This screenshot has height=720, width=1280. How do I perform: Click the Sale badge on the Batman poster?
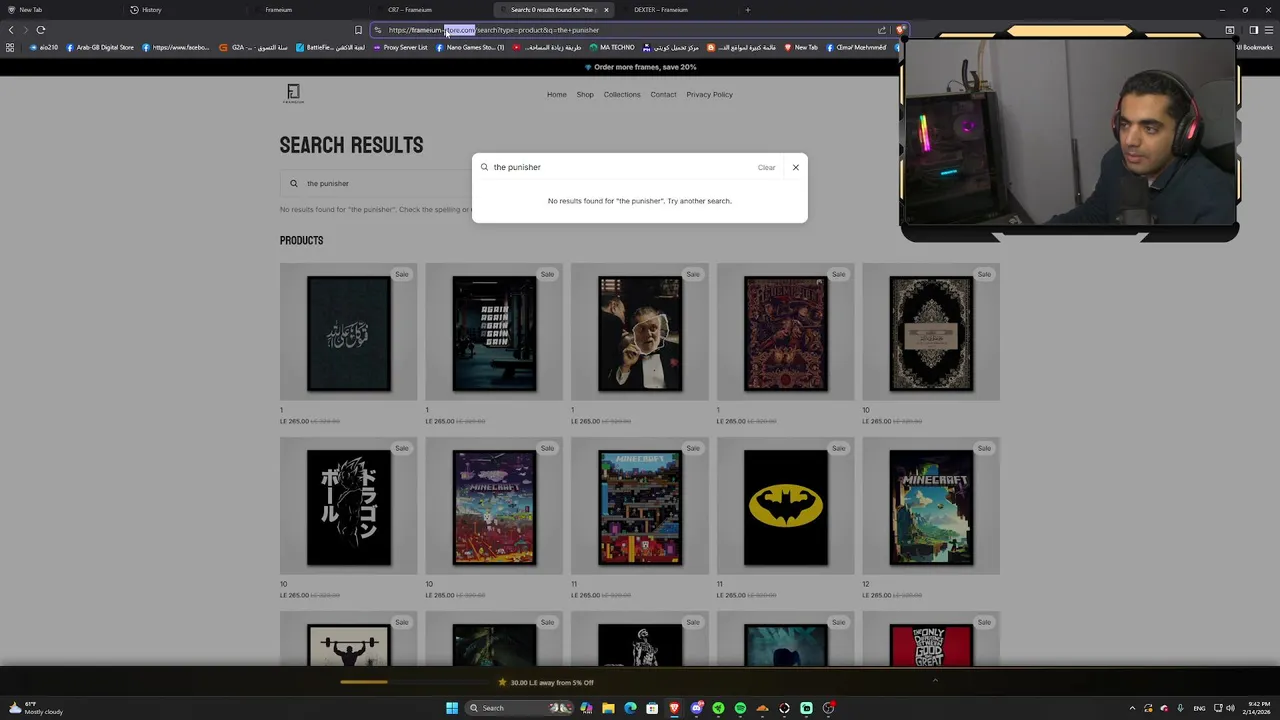coord(839,448)
